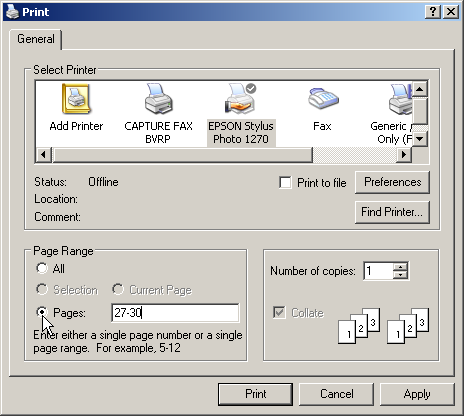Viewport: 464px width, 416px height.
Task: Enable the Print to file checkbox
Action: 285,183
